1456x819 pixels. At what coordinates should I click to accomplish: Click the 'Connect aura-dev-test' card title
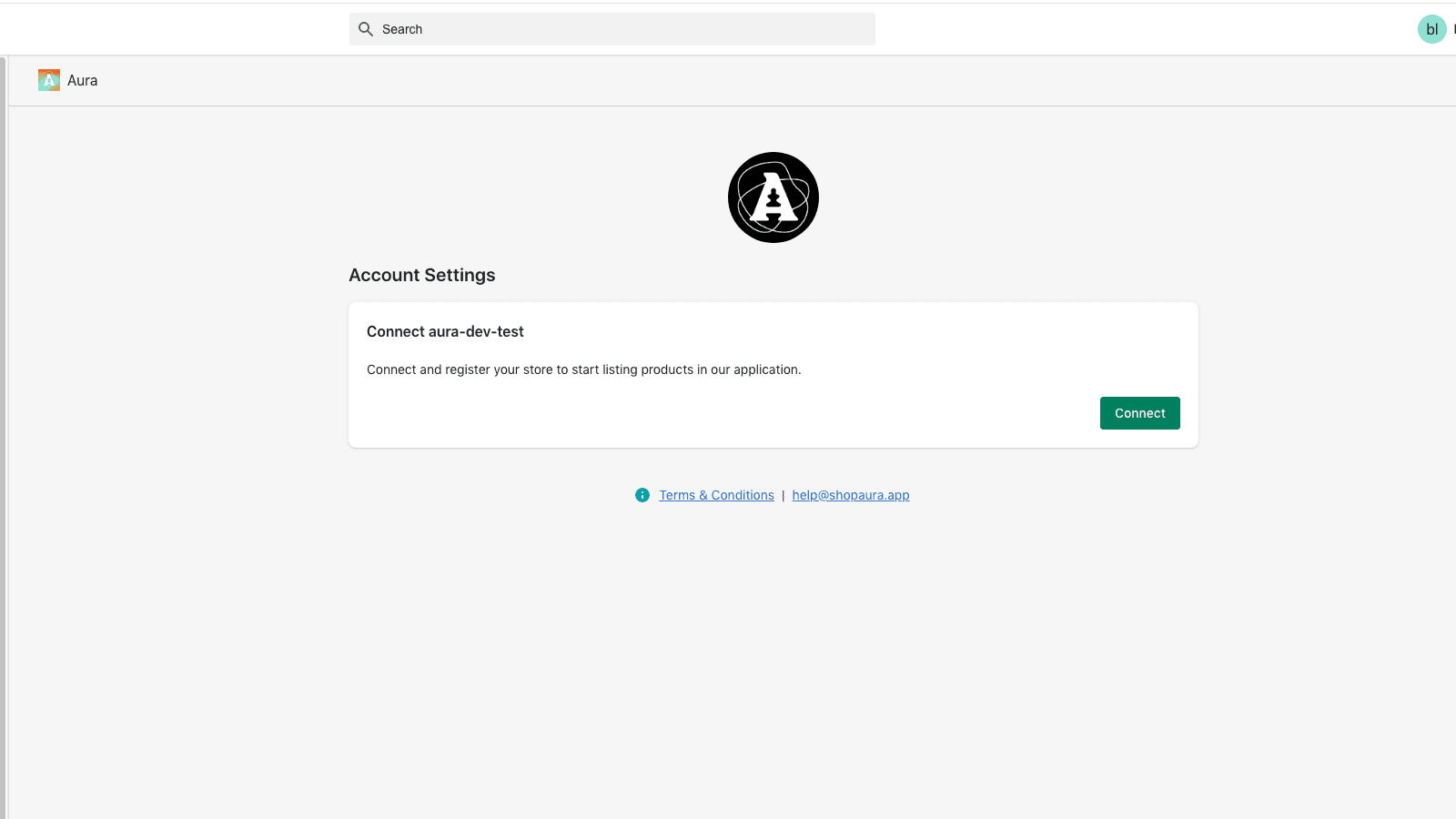coord(445,331)
